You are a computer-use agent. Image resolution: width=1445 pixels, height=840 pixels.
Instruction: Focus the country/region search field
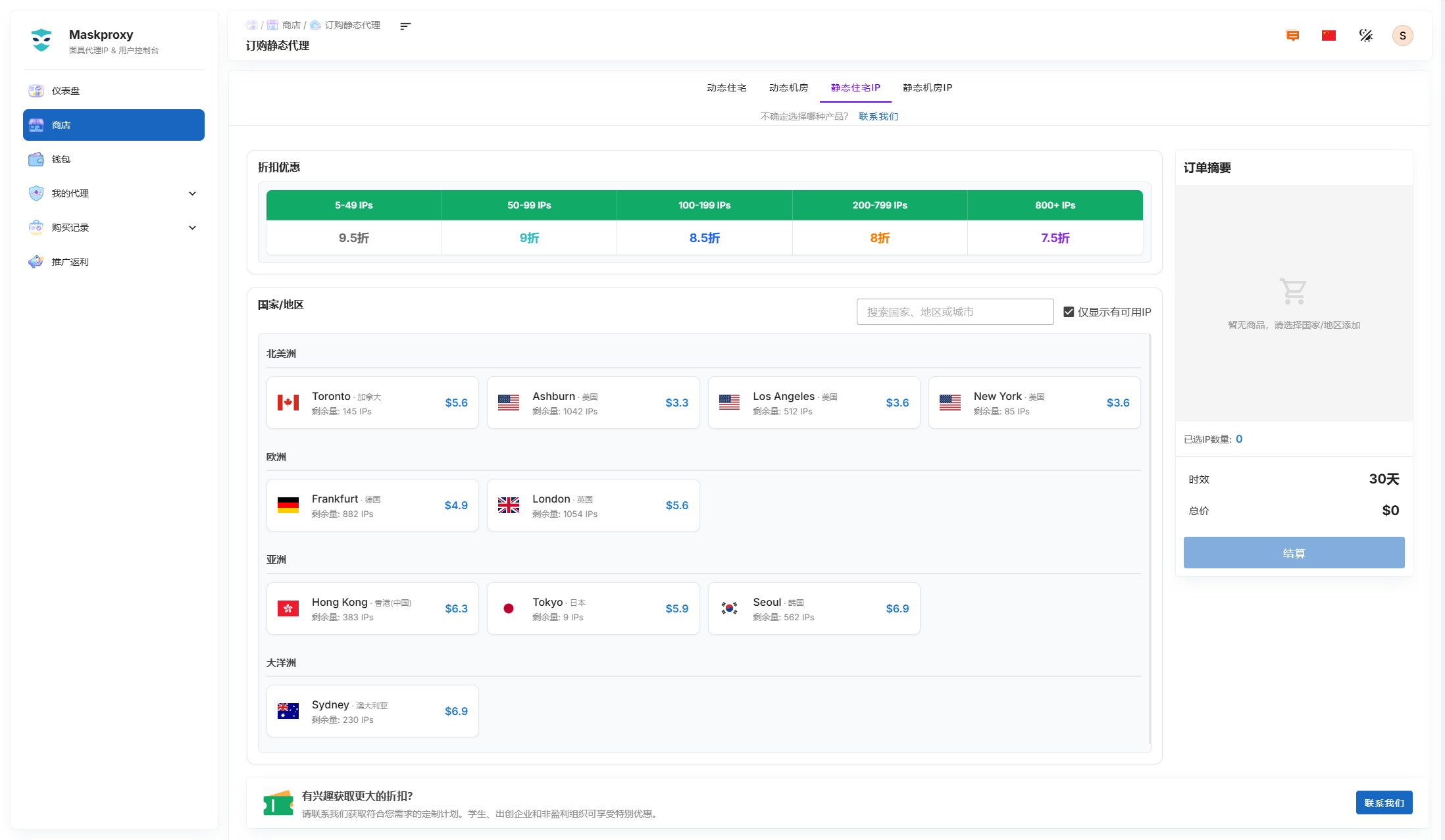point(955,312)
